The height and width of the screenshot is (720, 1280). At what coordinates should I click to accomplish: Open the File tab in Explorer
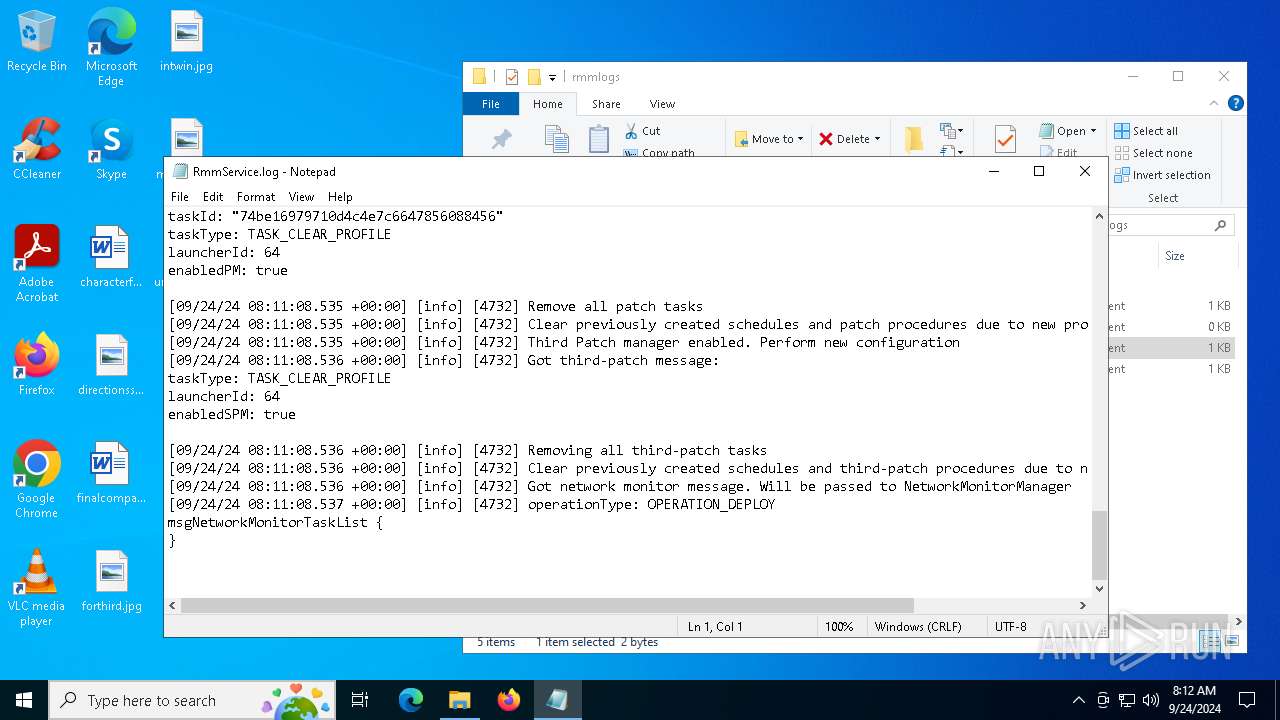click(x=491, y=104)
